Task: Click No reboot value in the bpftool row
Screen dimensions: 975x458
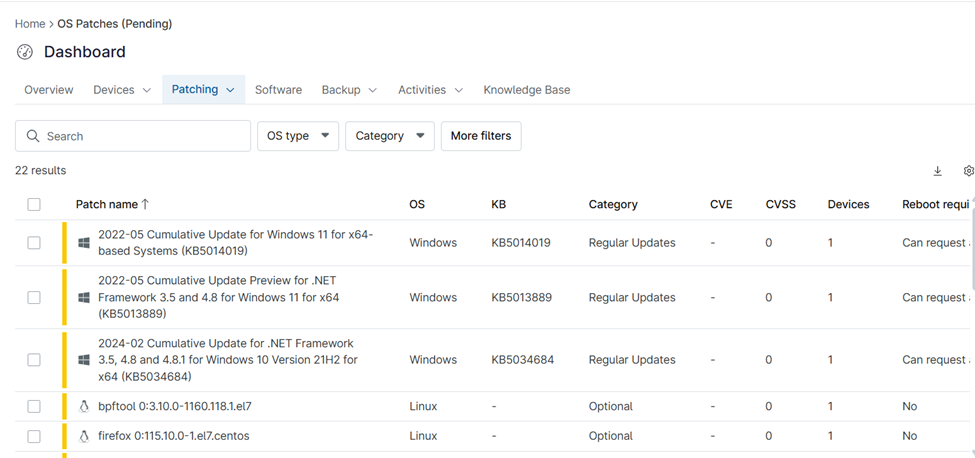Action: pyautogui.click(x=910, y=406)
